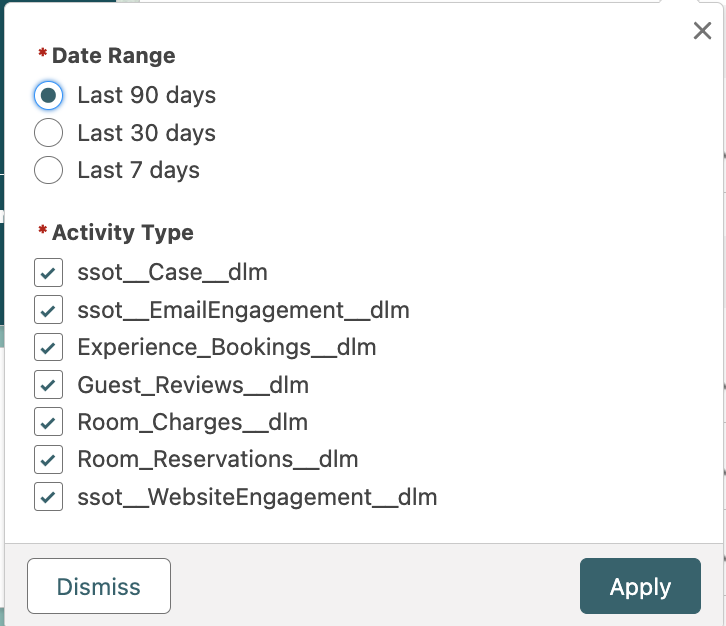Click the "Experience_Bookings__dlm" label text

(x=226, y=347)
